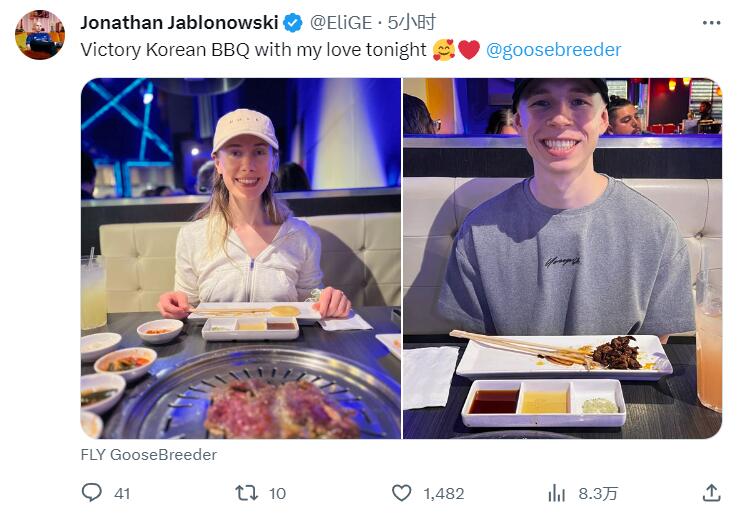Click the Jonathan Jablonowski display name
The height and width of the screenshot is (514, 738).
tap(179, 23)
